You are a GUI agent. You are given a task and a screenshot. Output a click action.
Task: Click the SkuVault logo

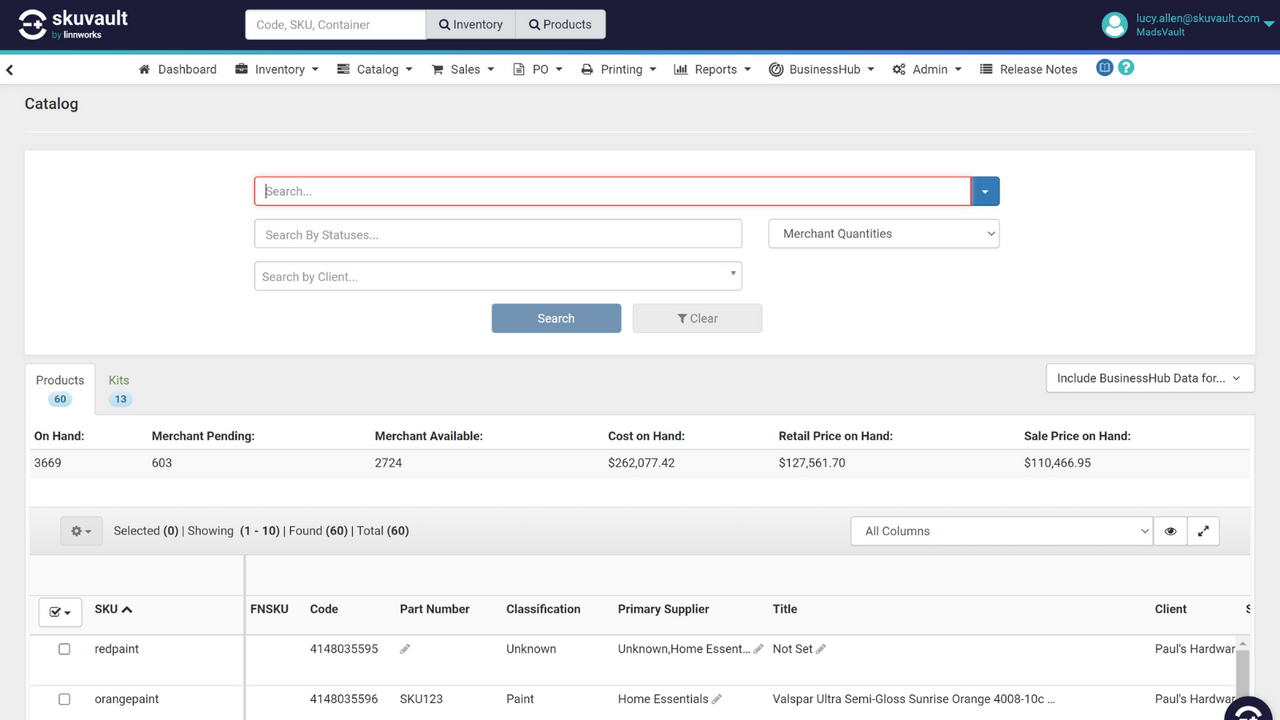click(73, 22)
